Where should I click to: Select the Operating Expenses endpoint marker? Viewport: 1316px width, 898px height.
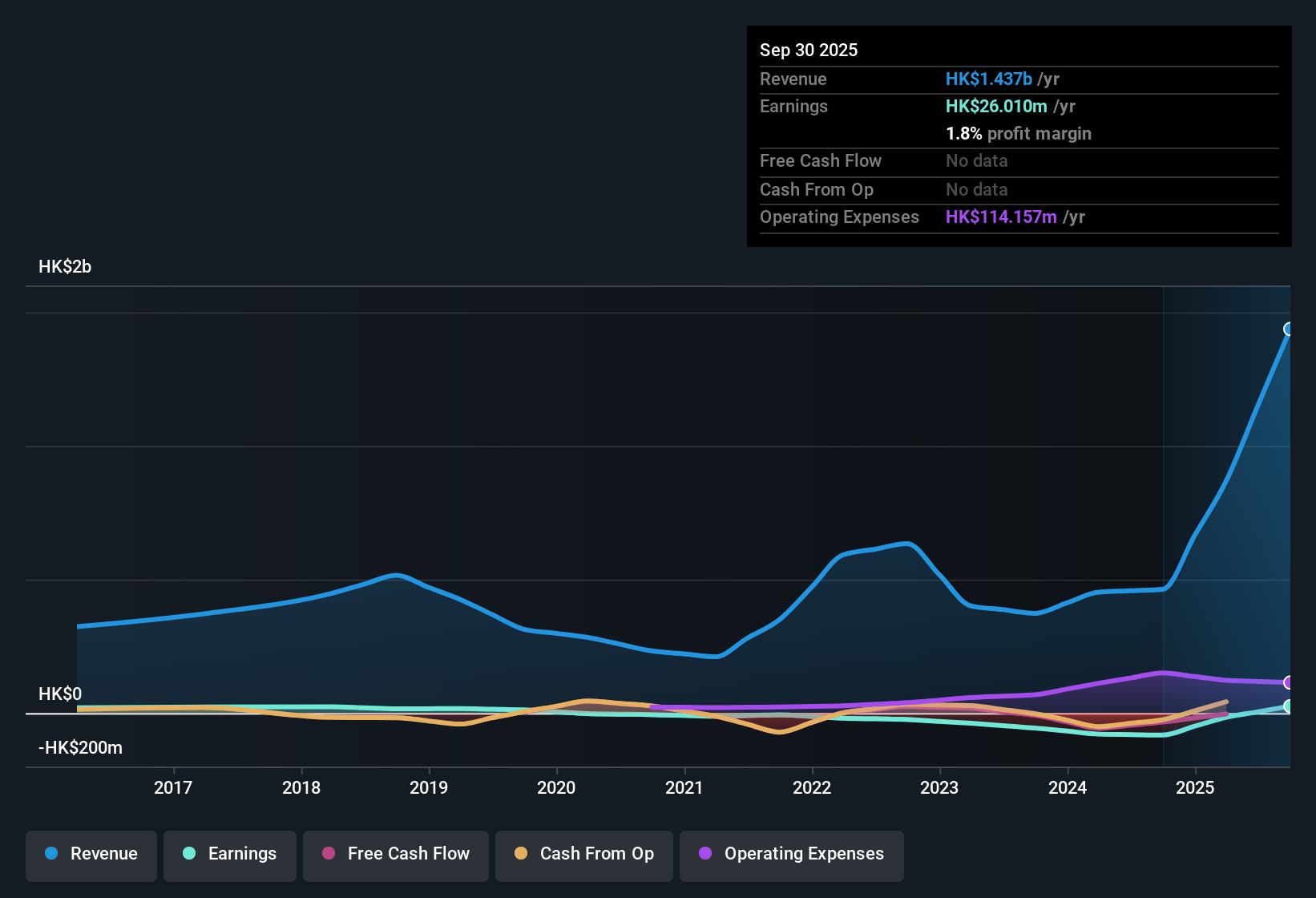(1289, 683)
